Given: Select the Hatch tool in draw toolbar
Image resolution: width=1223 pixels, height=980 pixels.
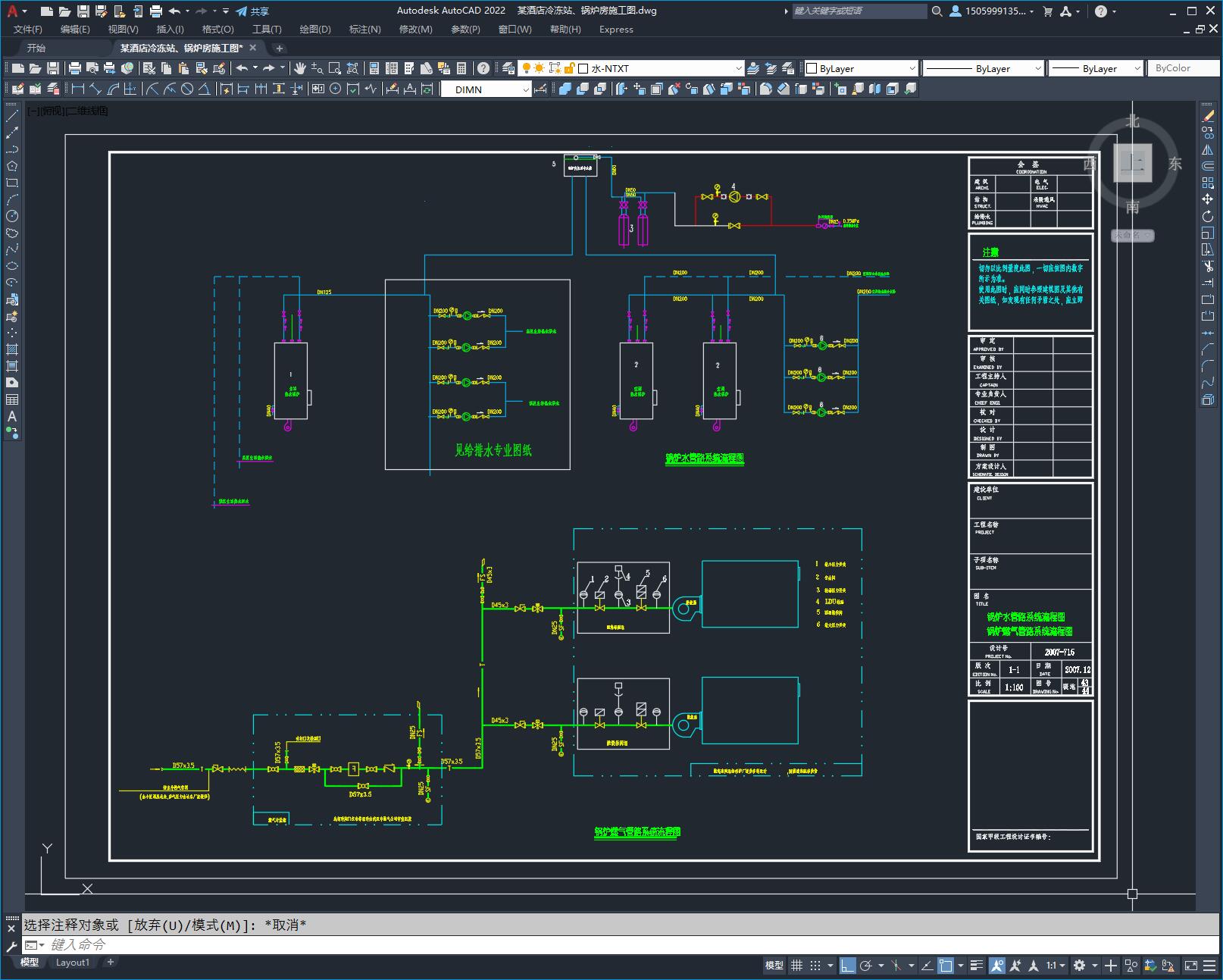Looking at the screenshot, I should point(12,349).
